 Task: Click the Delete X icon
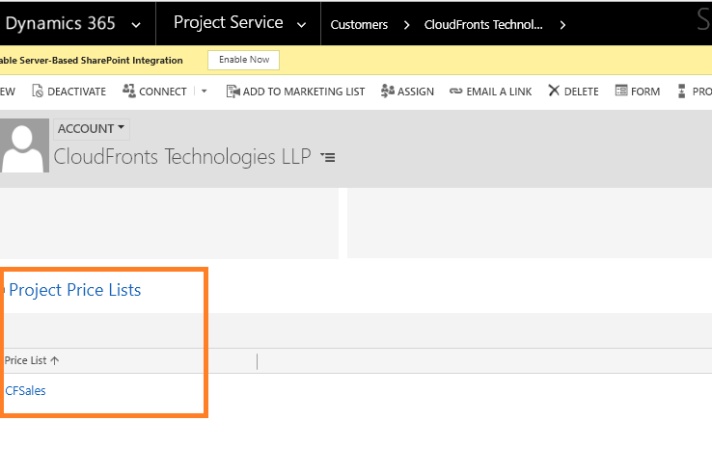pos(553,91)
